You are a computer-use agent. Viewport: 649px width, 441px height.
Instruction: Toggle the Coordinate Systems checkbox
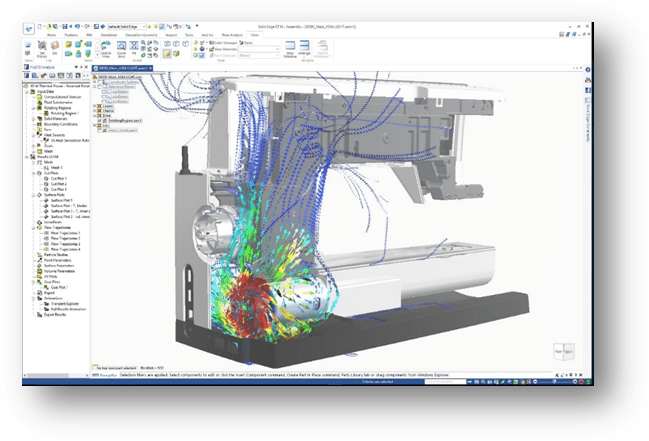[99, 83]
